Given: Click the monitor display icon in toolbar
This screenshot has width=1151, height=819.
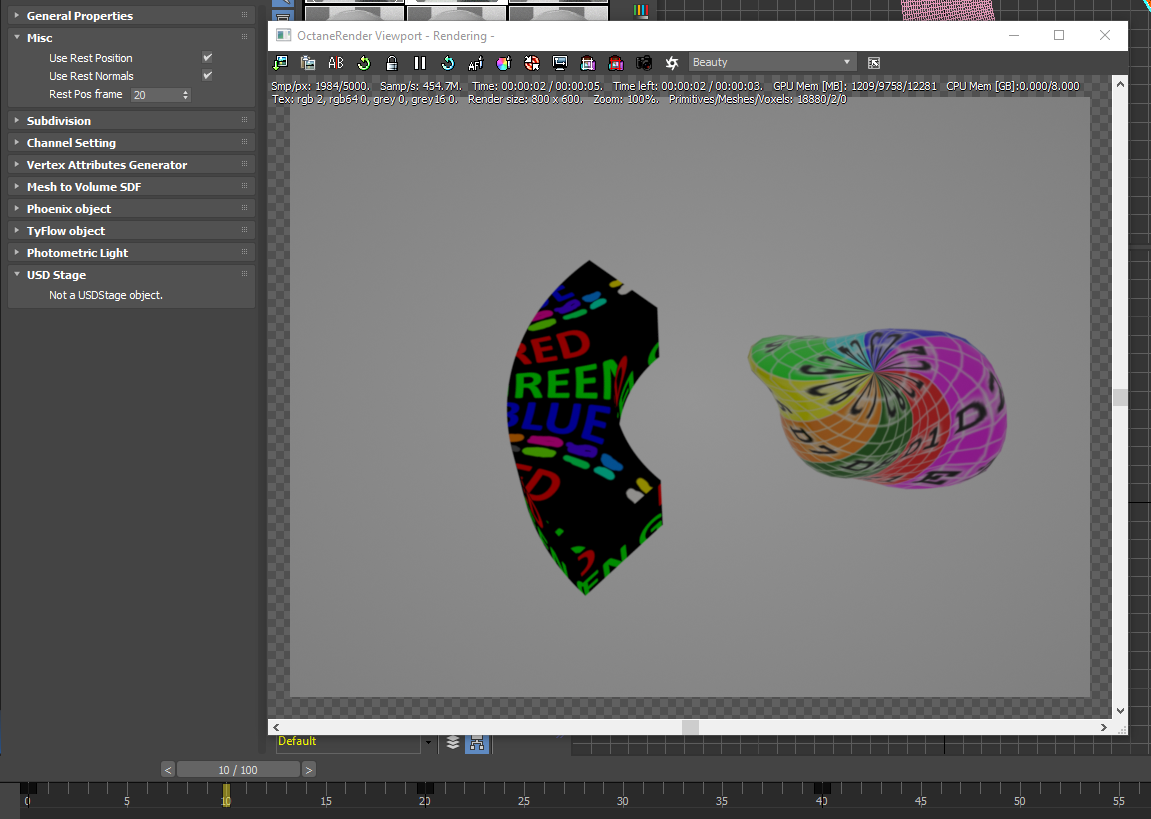Looking at the screenshot, I should [559, 63].
